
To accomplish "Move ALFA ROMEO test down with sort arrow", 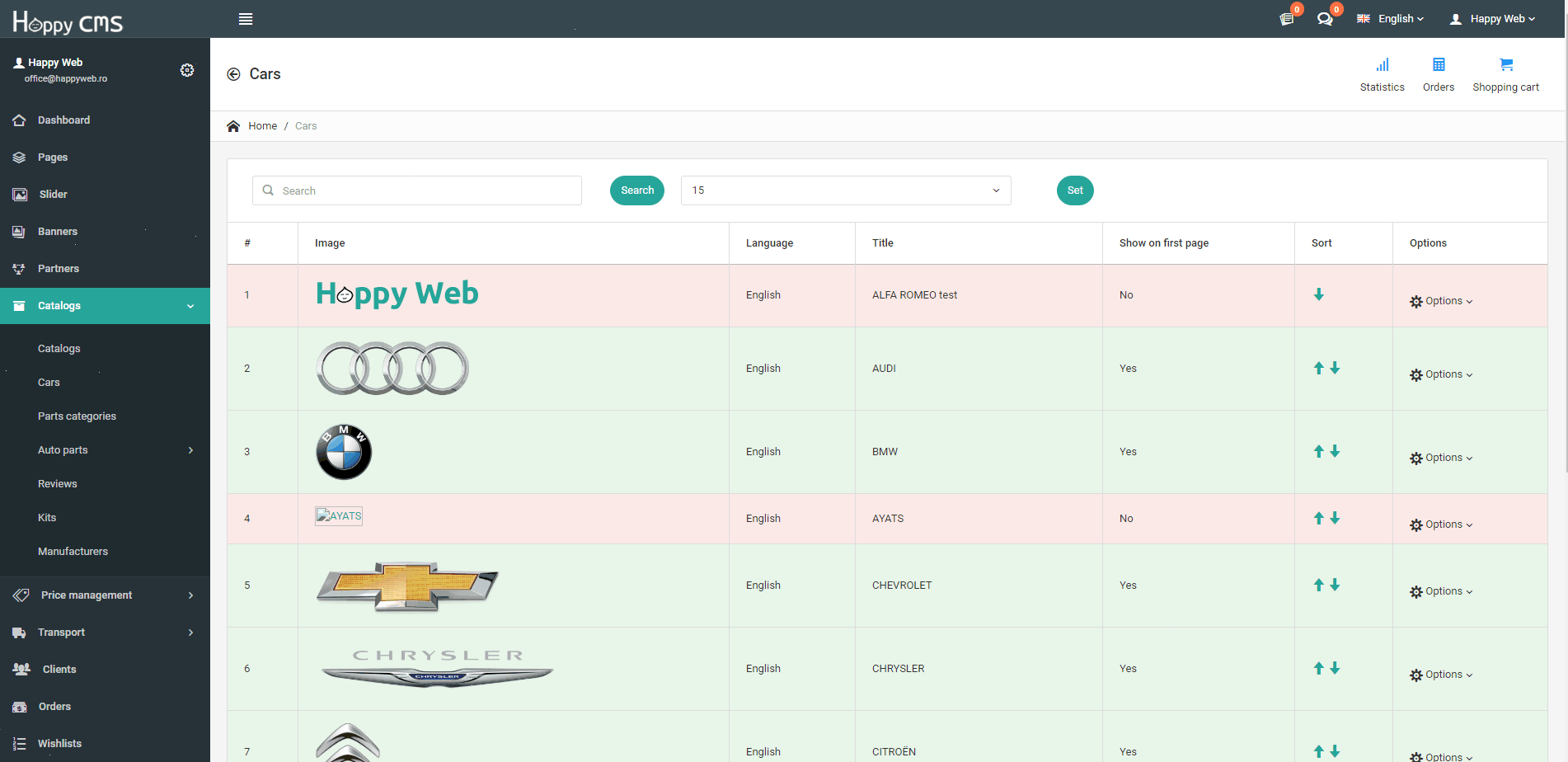I will point(1319,294).
